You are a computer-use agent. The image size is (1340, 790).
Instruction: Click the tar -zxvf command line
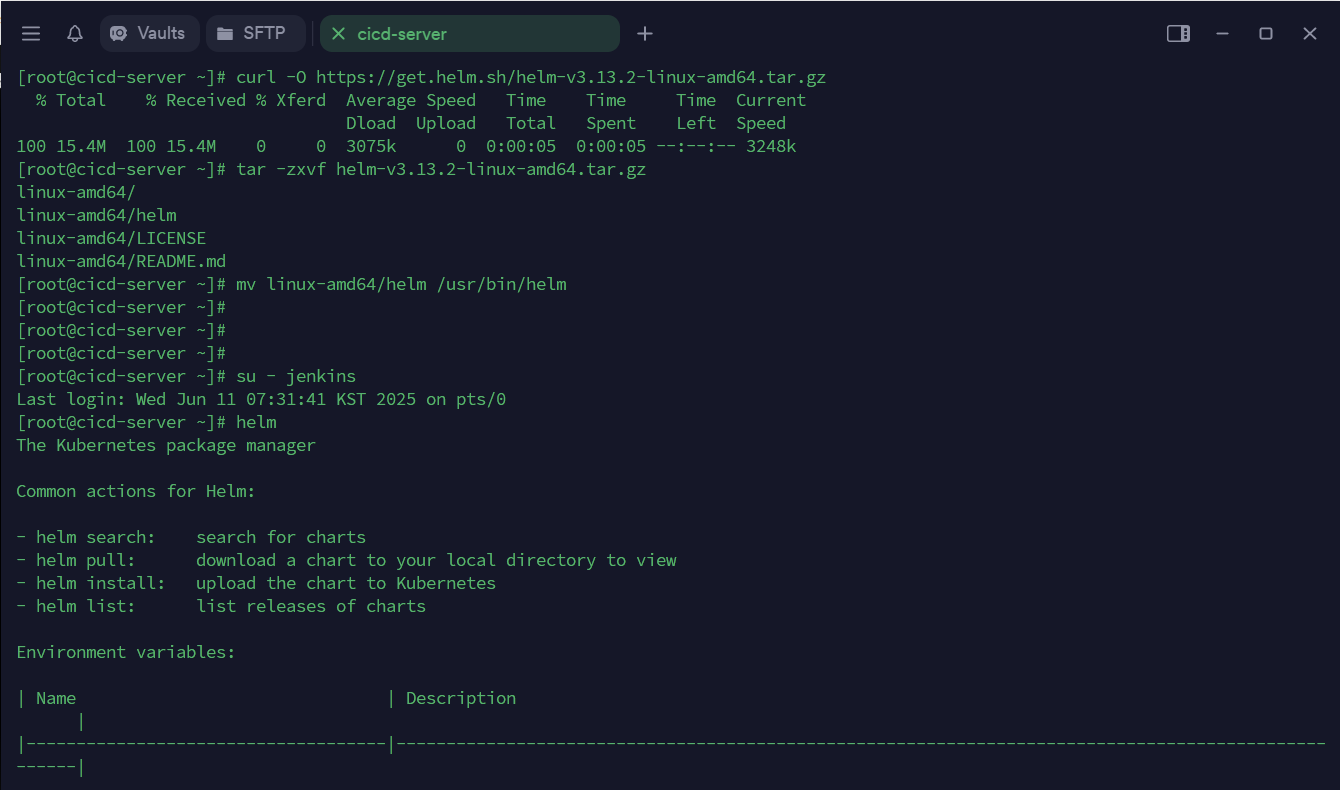pos(441,169)
